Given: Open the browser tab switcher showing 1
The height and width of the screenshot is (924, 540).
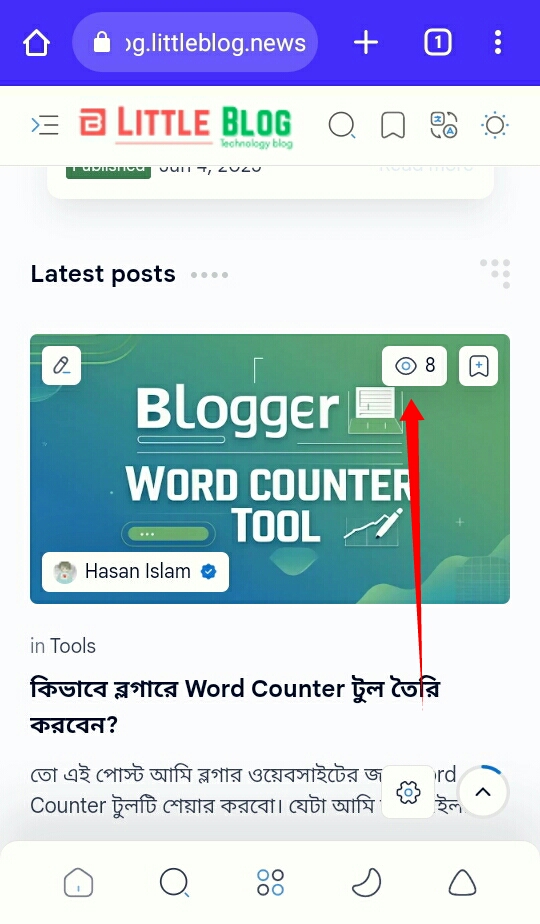Looking at the screenshot, I should (x=437, y=42).
